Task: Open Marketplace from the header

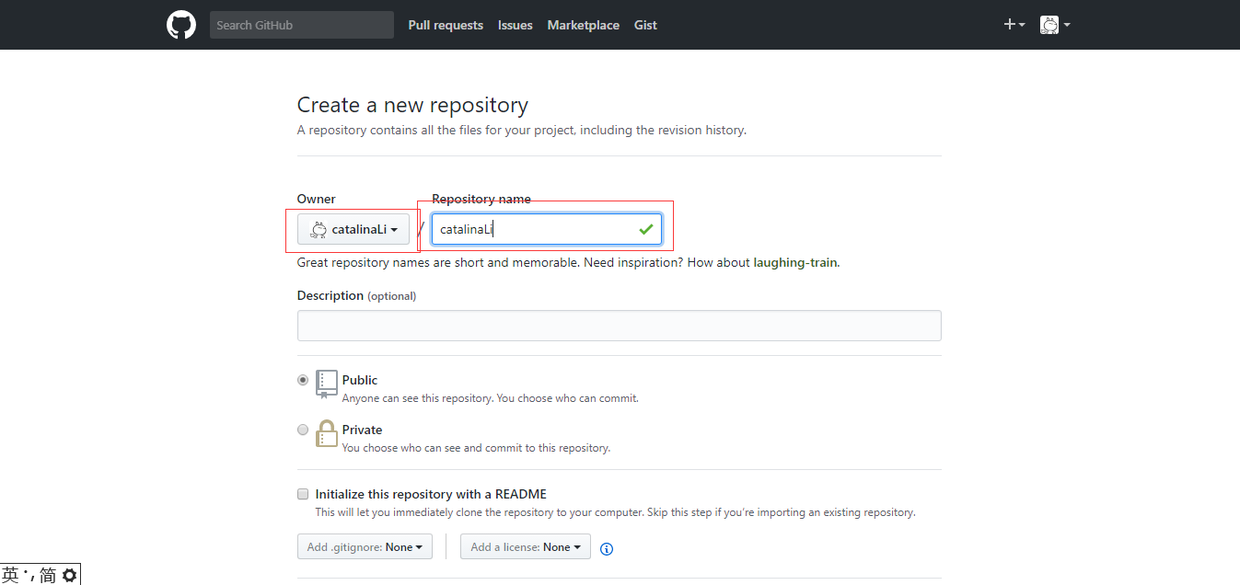Action: [x=583, y=25]
